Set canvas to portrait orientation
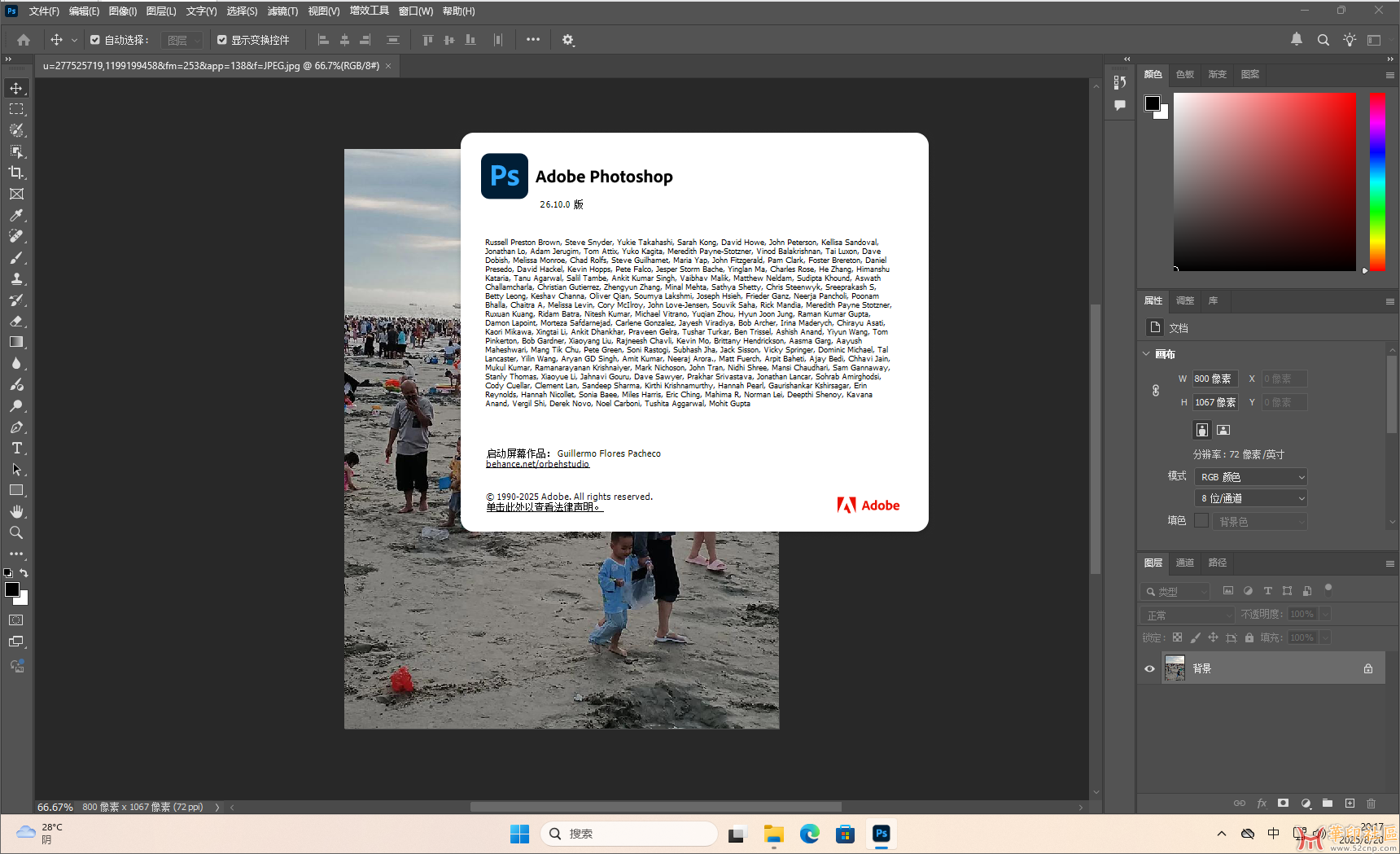Image resolution: width=1400 pixels, height=854 pixels. [1202, 430]
